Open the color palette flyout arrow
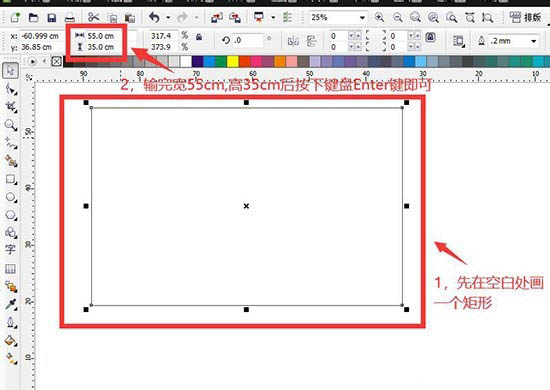This screenshot has height=390, width=550. (x=32, y=62)
